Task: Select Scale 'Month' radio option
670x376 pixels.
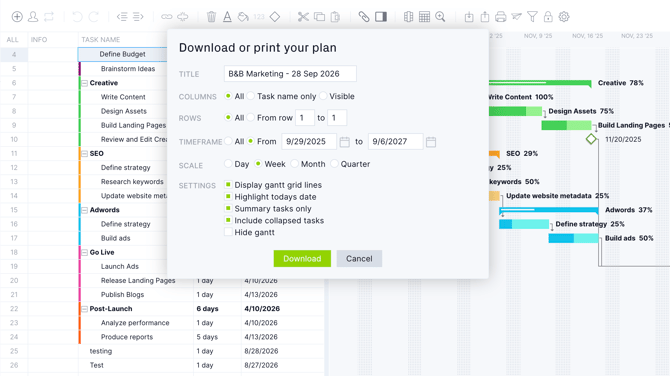Action: [x=294, y=164]
